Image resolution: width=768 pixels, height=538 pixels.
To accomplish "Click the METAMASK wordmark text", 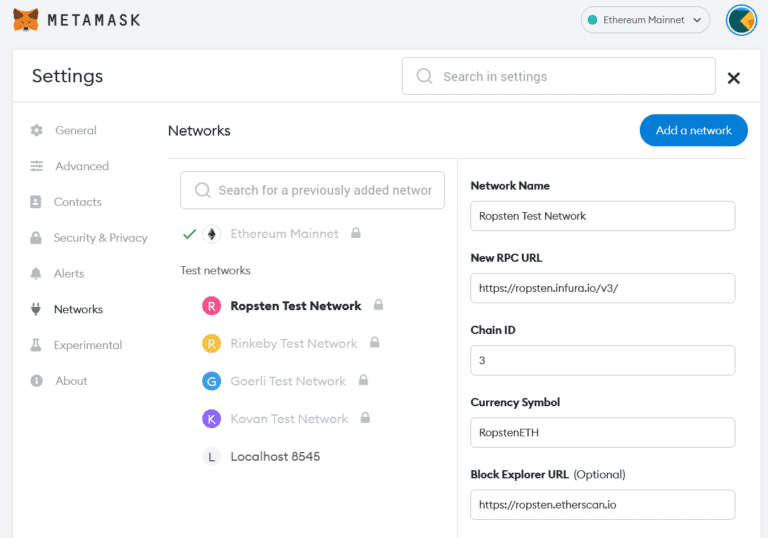I will 94,20.
